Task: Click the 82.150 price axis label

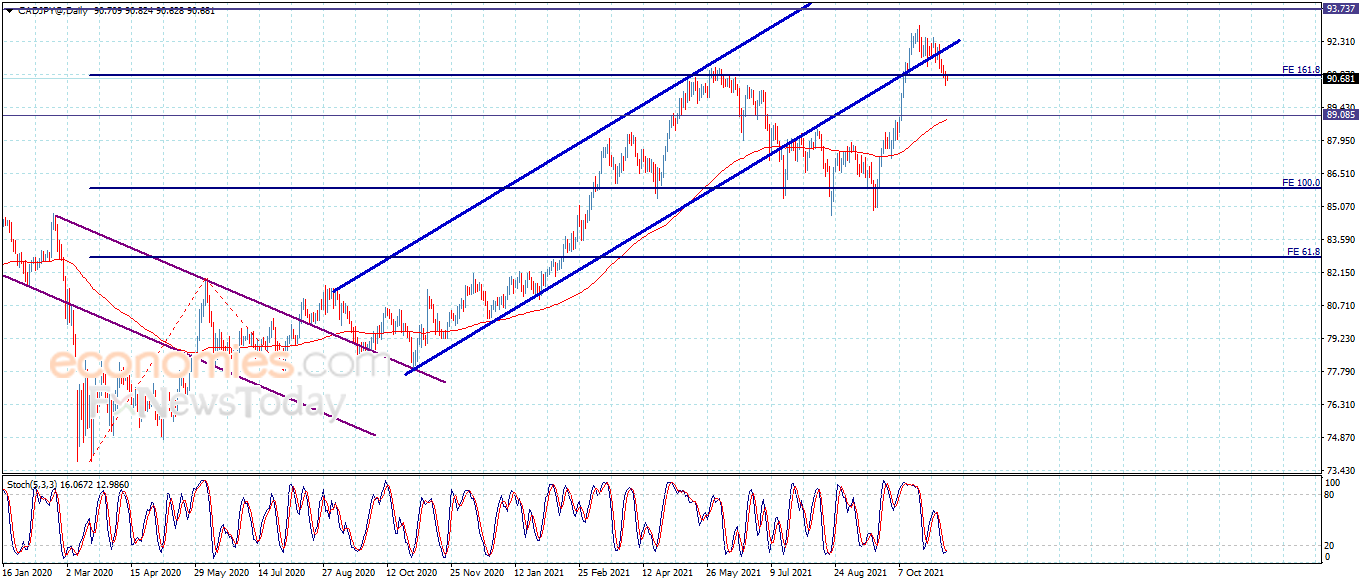Action: 1341,273
